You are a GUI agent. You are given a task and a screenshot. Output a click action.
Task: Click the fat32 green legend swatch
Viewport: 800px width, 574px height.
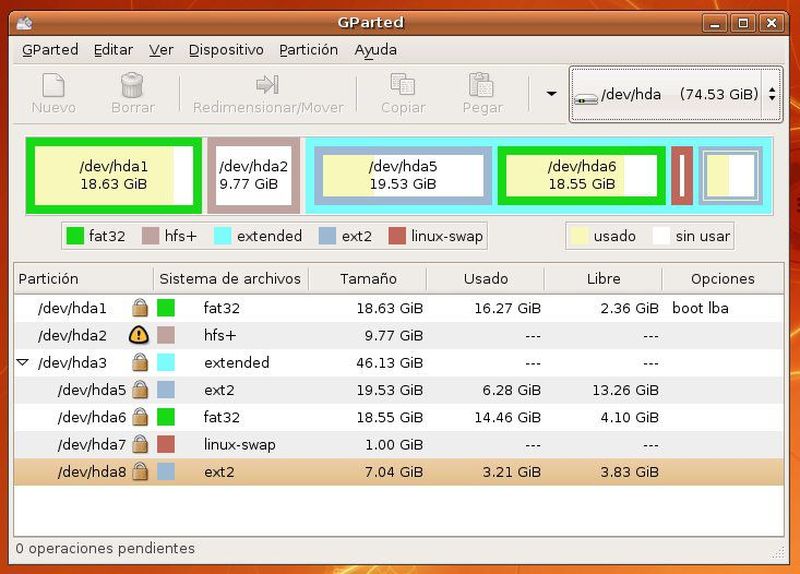coord(74,237)
